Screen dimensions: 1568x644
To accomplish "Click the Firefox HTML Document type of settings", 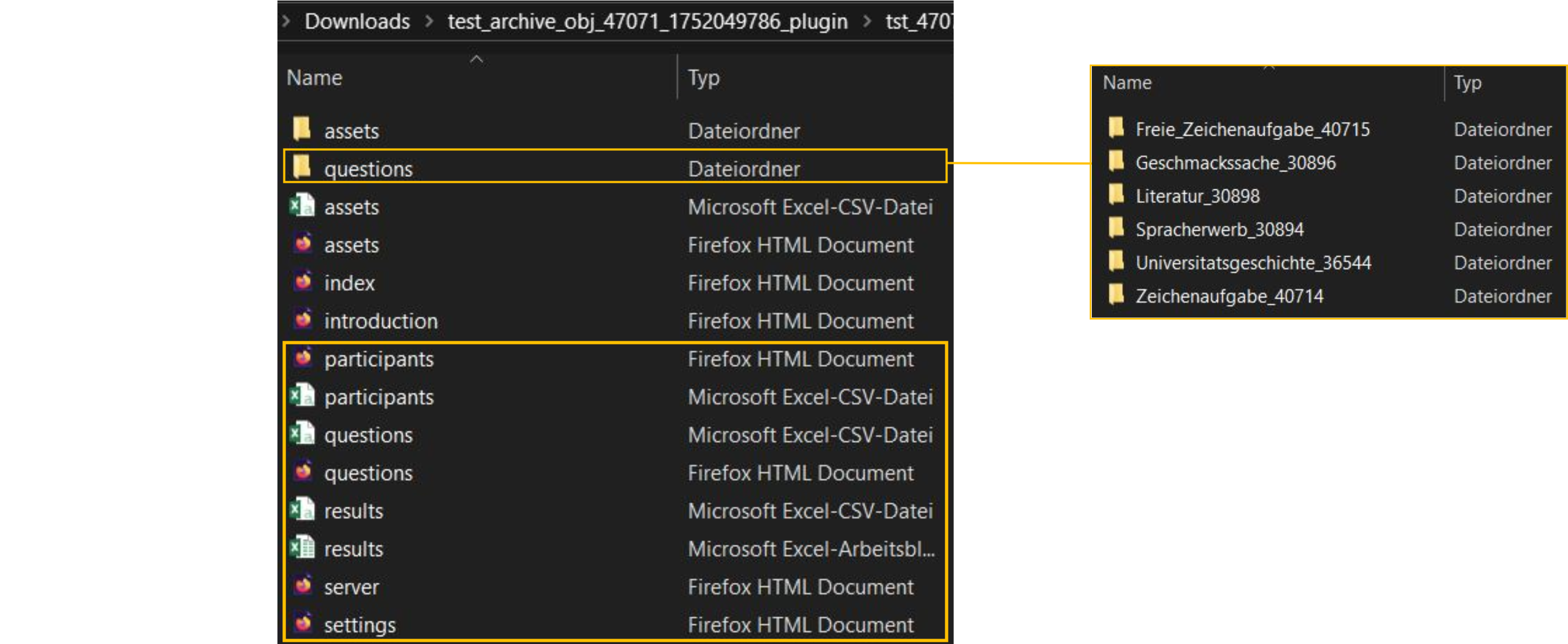I will (x=800, y=625).
